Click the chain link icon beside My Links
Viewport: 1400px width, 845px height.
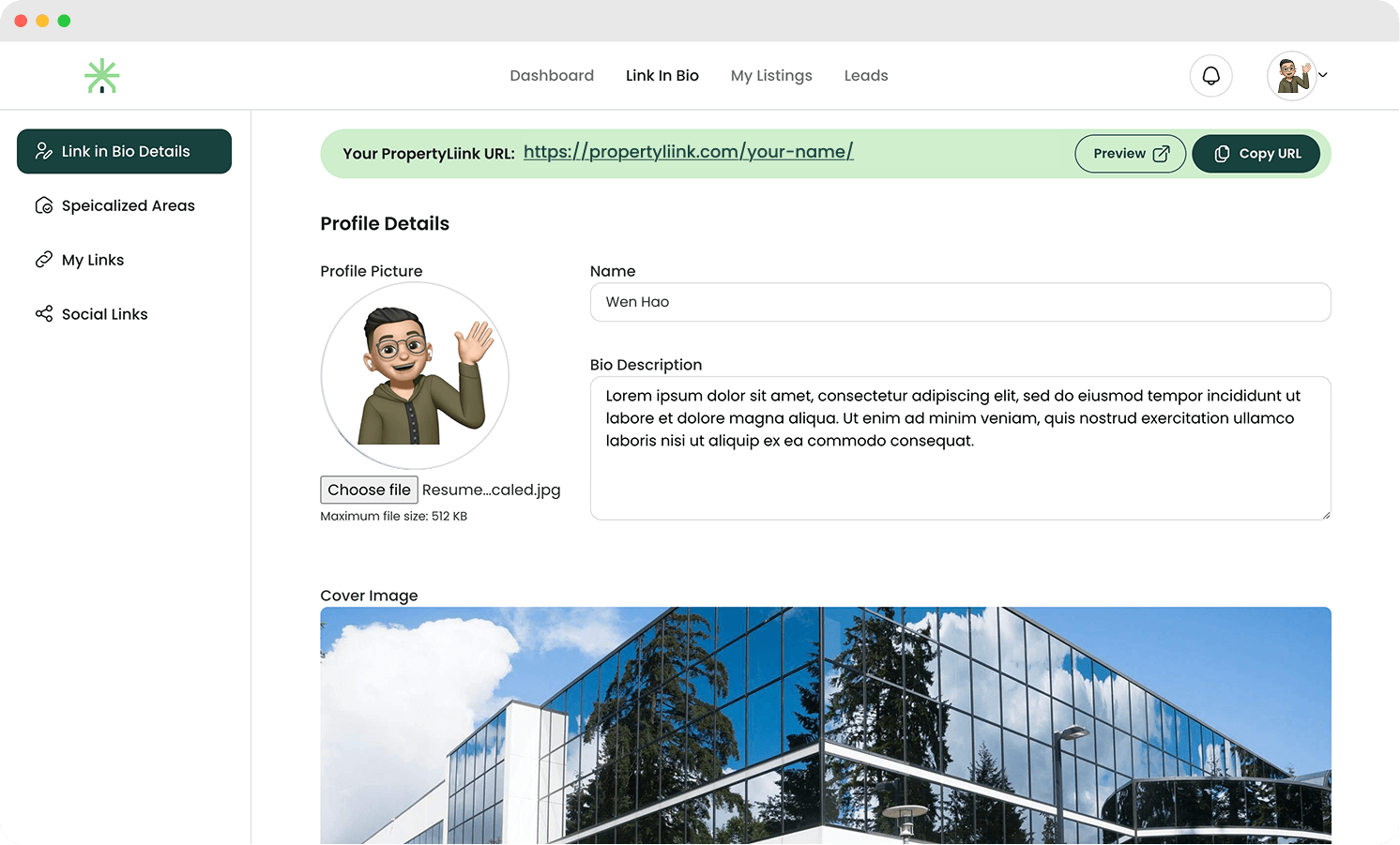44,260
